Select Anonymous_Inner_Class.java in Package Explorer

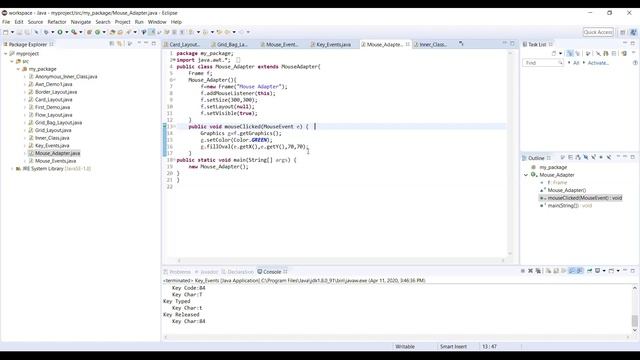(x=66, y=77)
